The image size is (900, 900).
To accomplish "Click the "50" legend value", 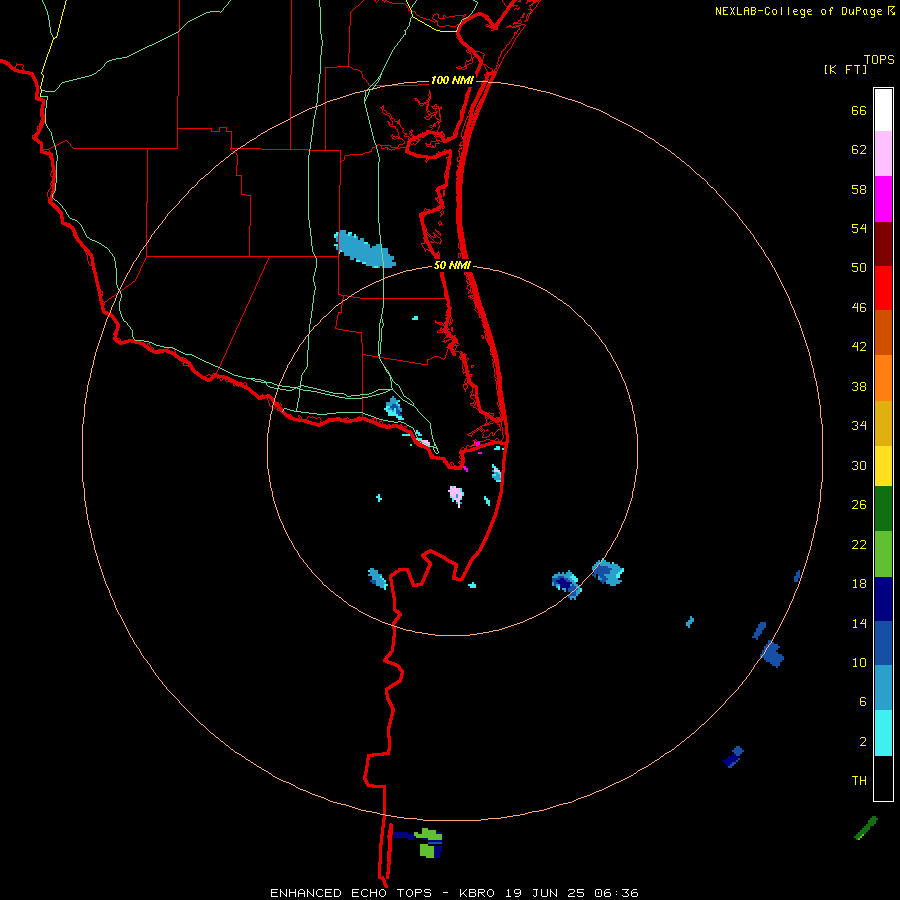I will pyautogui.click(x=859, y=268).
